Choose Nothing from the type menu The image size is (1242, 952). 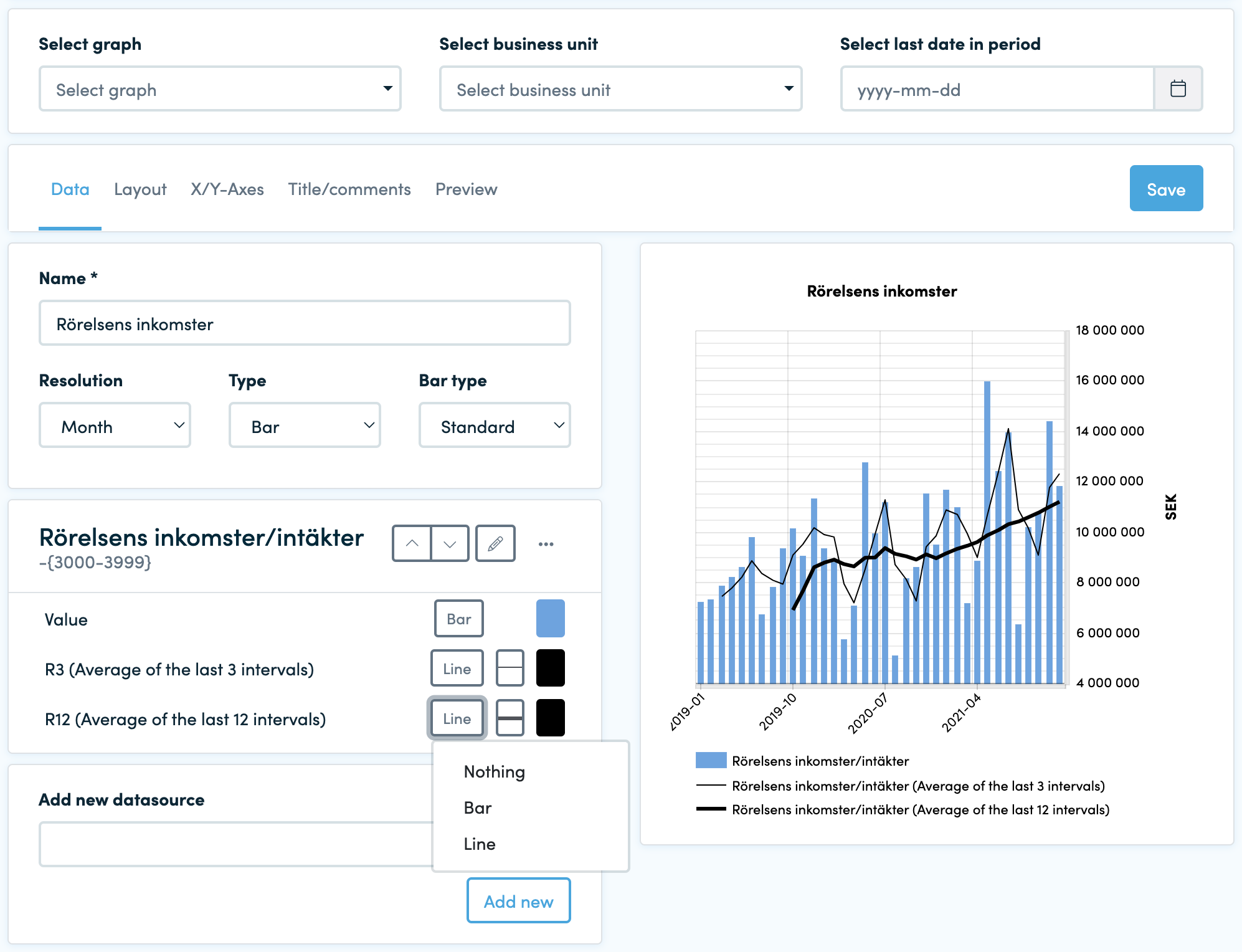click(495, 771)
